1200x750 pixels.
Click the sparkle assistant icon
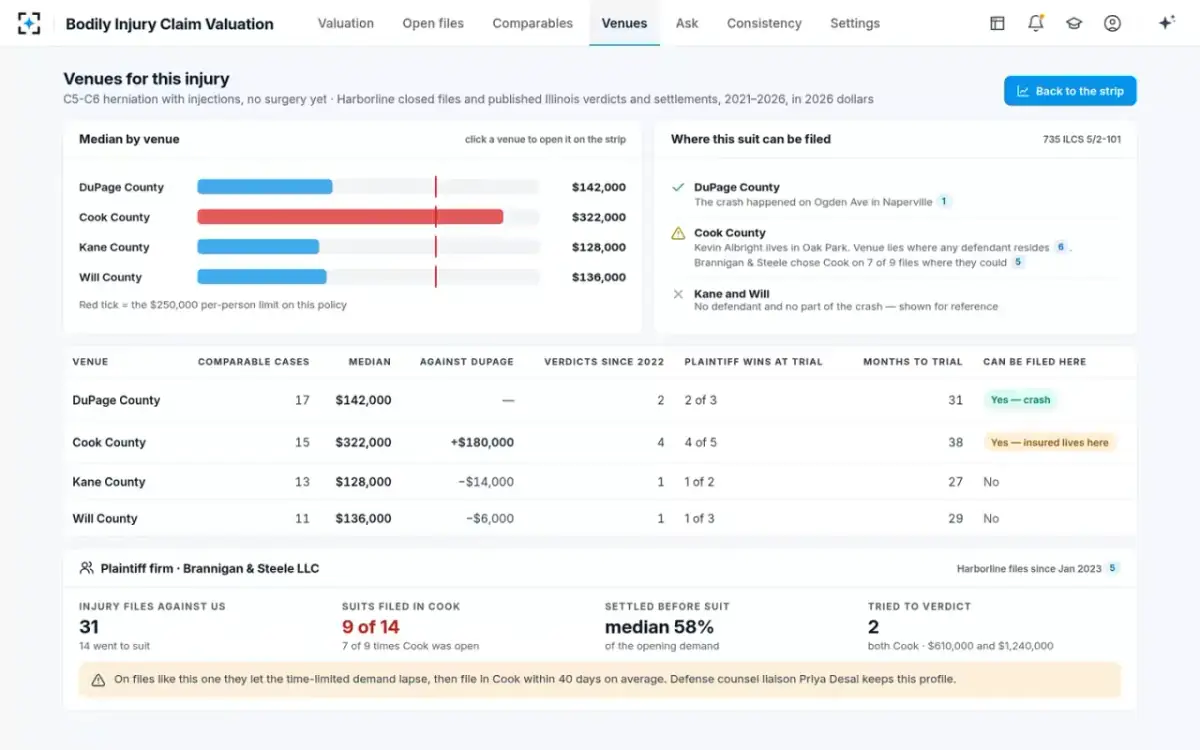1166,23
